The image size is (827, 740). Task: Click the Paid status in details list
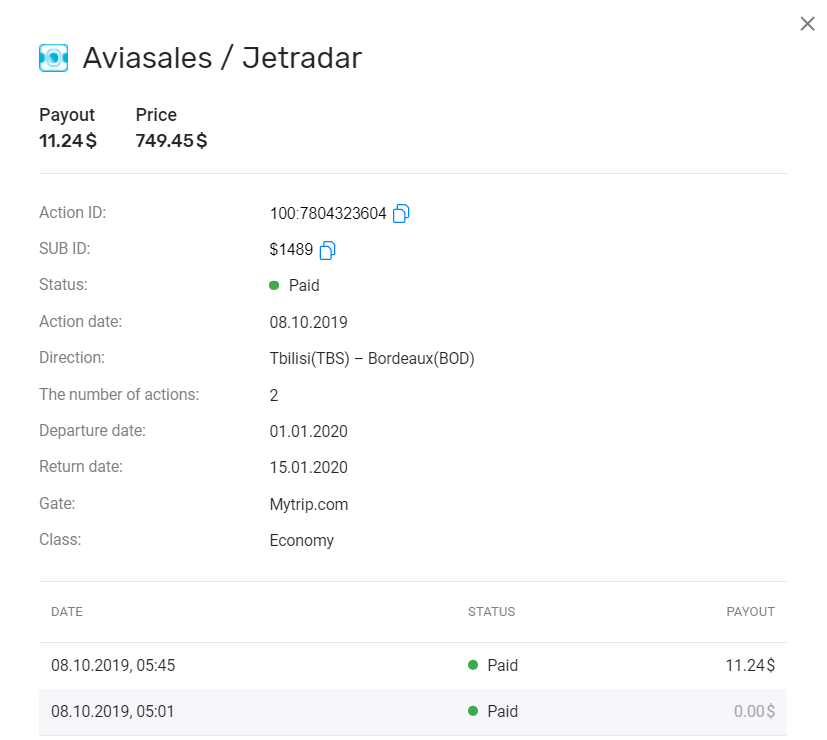294,285
